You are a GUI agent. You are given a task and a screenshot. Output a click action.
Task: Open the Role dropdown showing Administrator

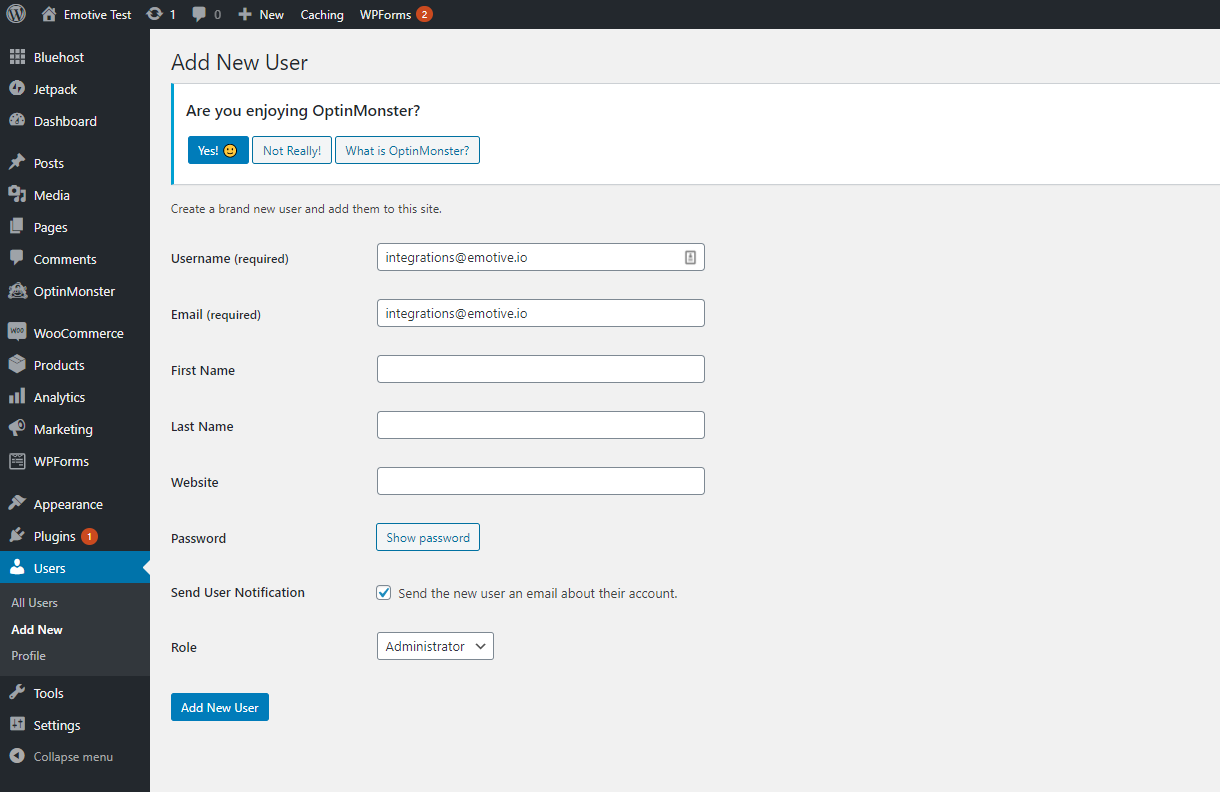[x=435, y=646]
